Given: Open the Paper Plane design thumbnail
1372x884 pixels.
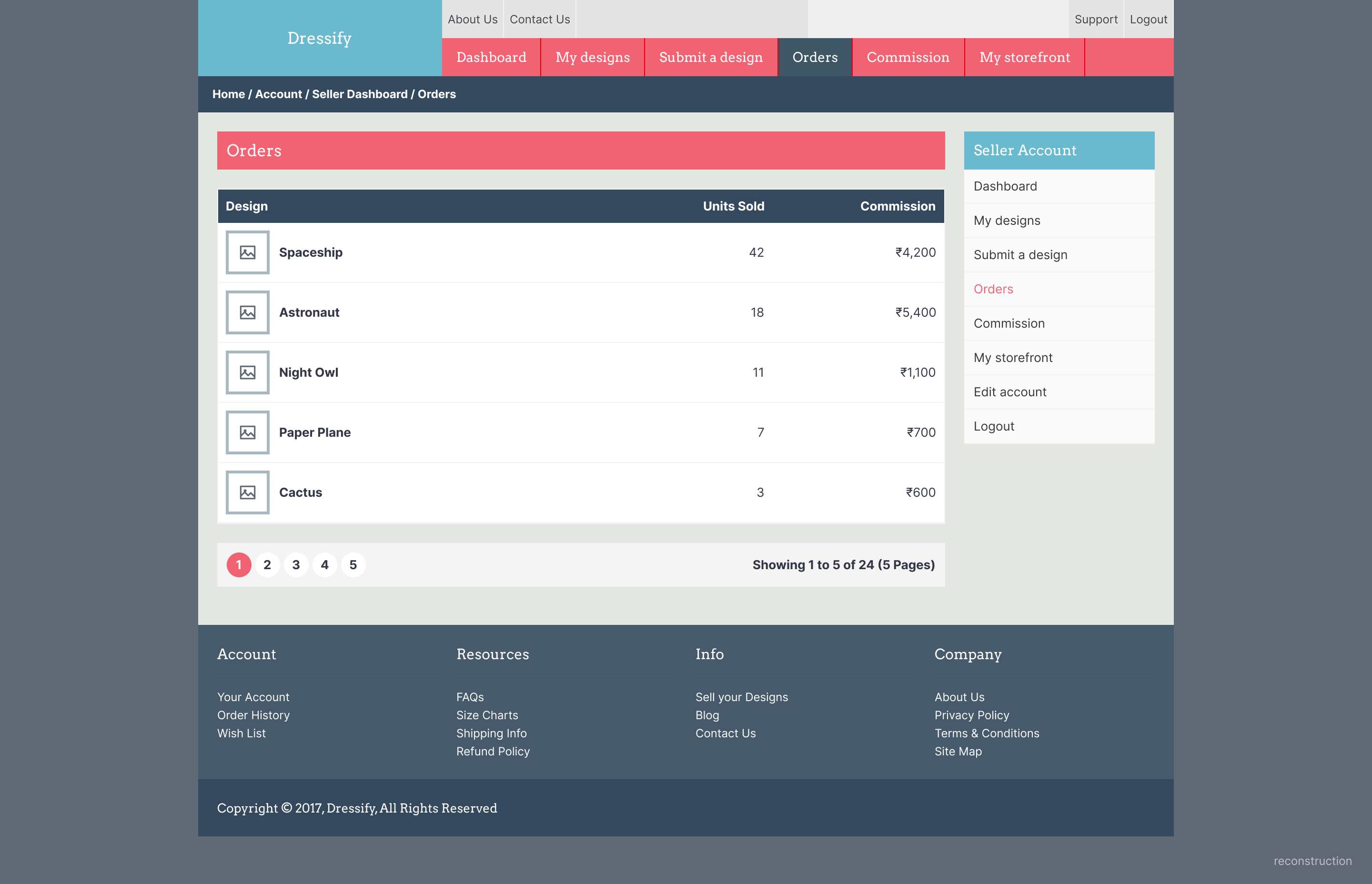Looking at the screenshot, I should click(x=247, y=432).
